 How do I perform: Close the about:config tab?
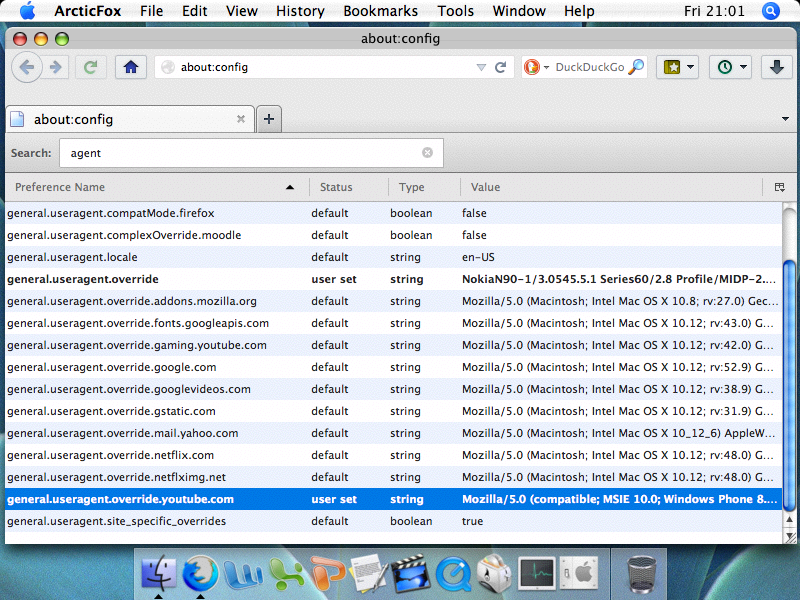coord(241,119)
